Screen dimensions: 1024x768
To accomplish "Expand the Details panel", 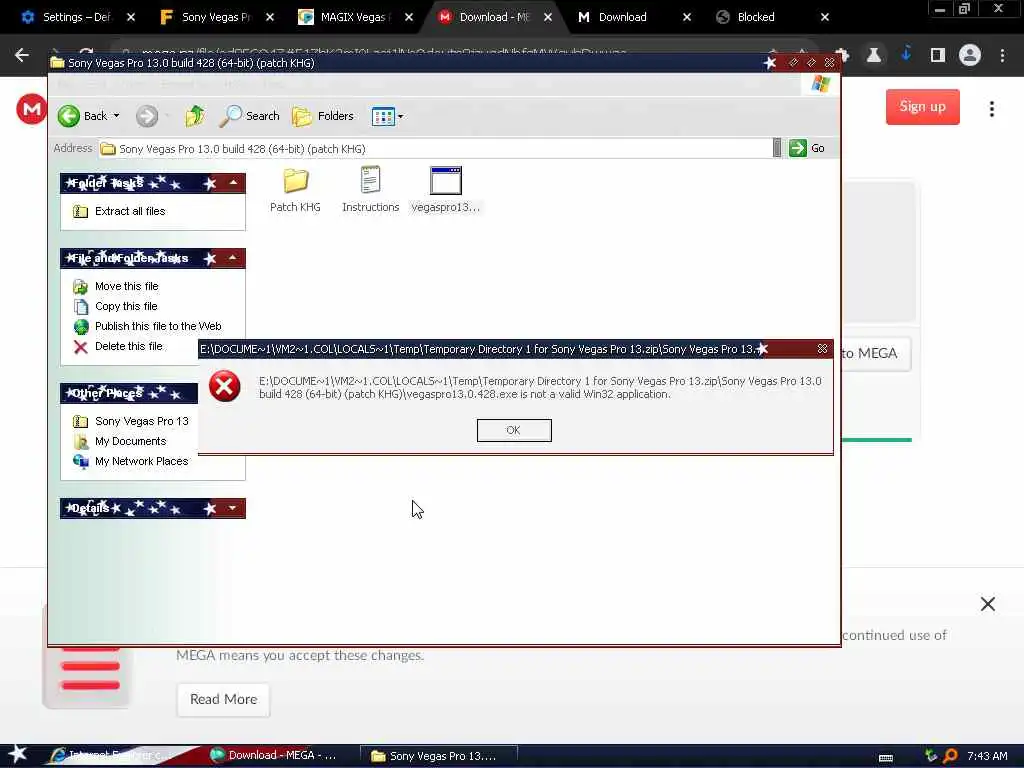I will (232, 508).
